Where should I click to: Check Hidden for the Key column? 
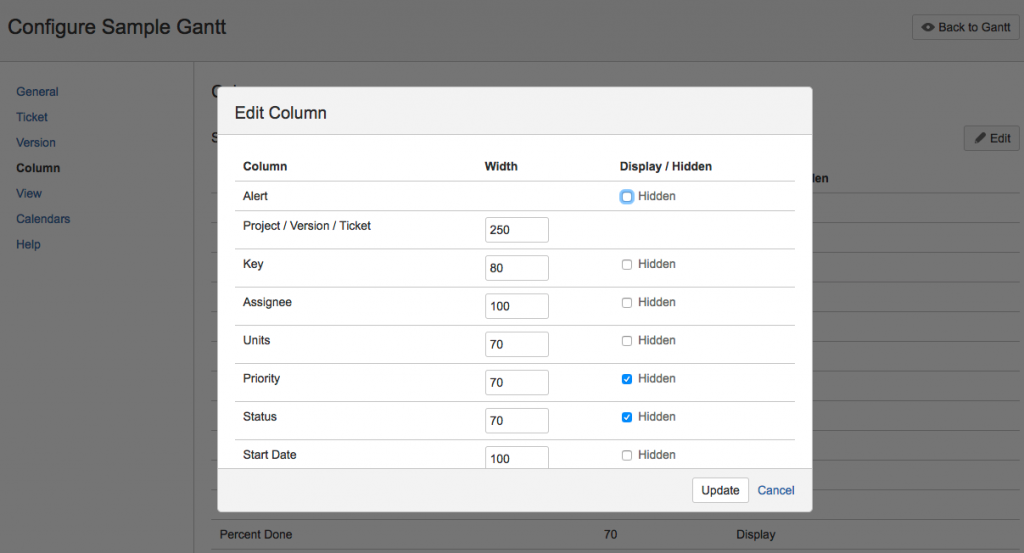(x=627, y=264)
